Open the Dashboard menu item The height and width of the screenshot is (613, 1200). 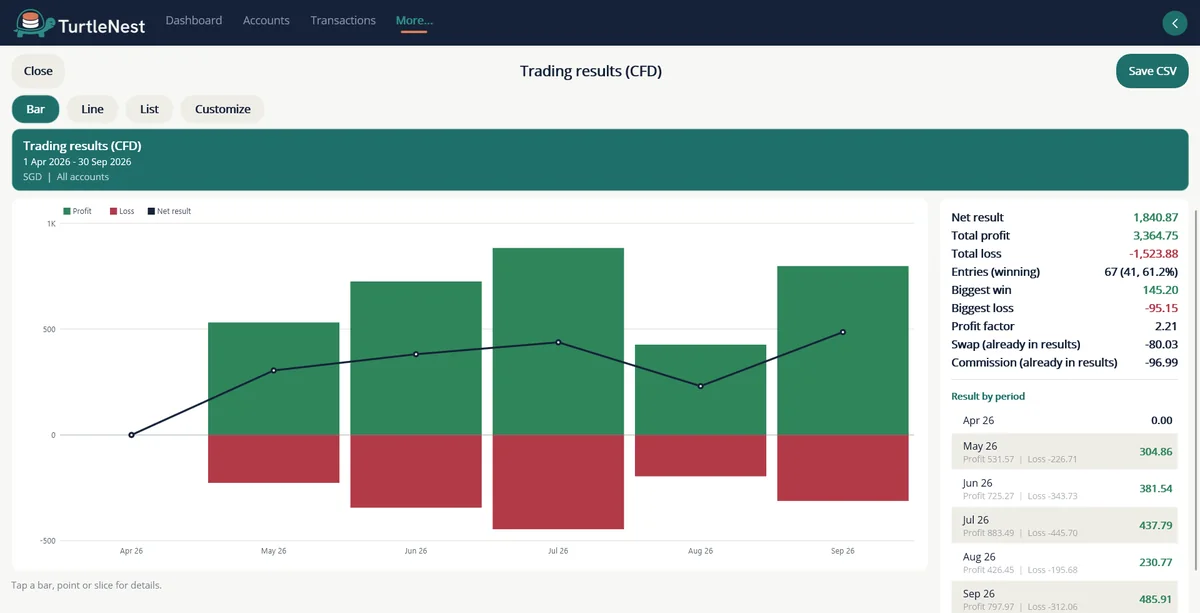[x=194, y=20]
